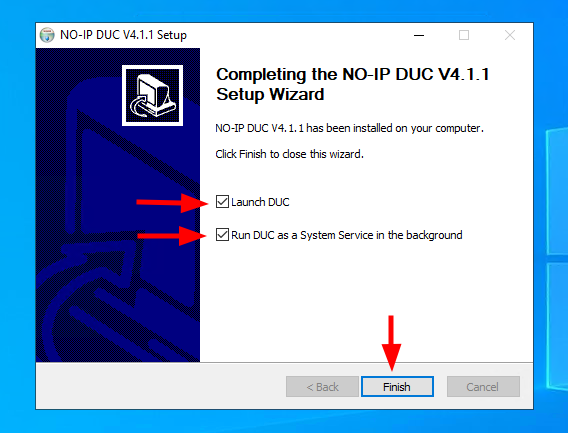Image resolution: width=568 pixels, height=433 pixels.
Task: Toggle Run DUC as System Service checkbox
Action: [222, 234]
